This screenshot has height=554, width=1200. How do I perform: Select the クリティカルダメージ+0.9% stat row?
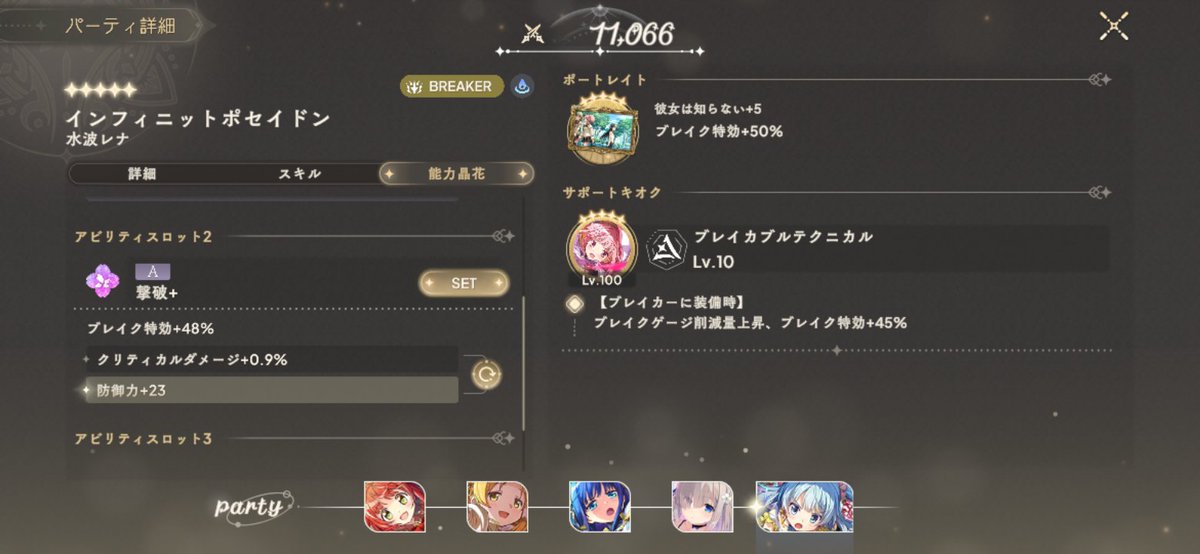tap(269, 359)
